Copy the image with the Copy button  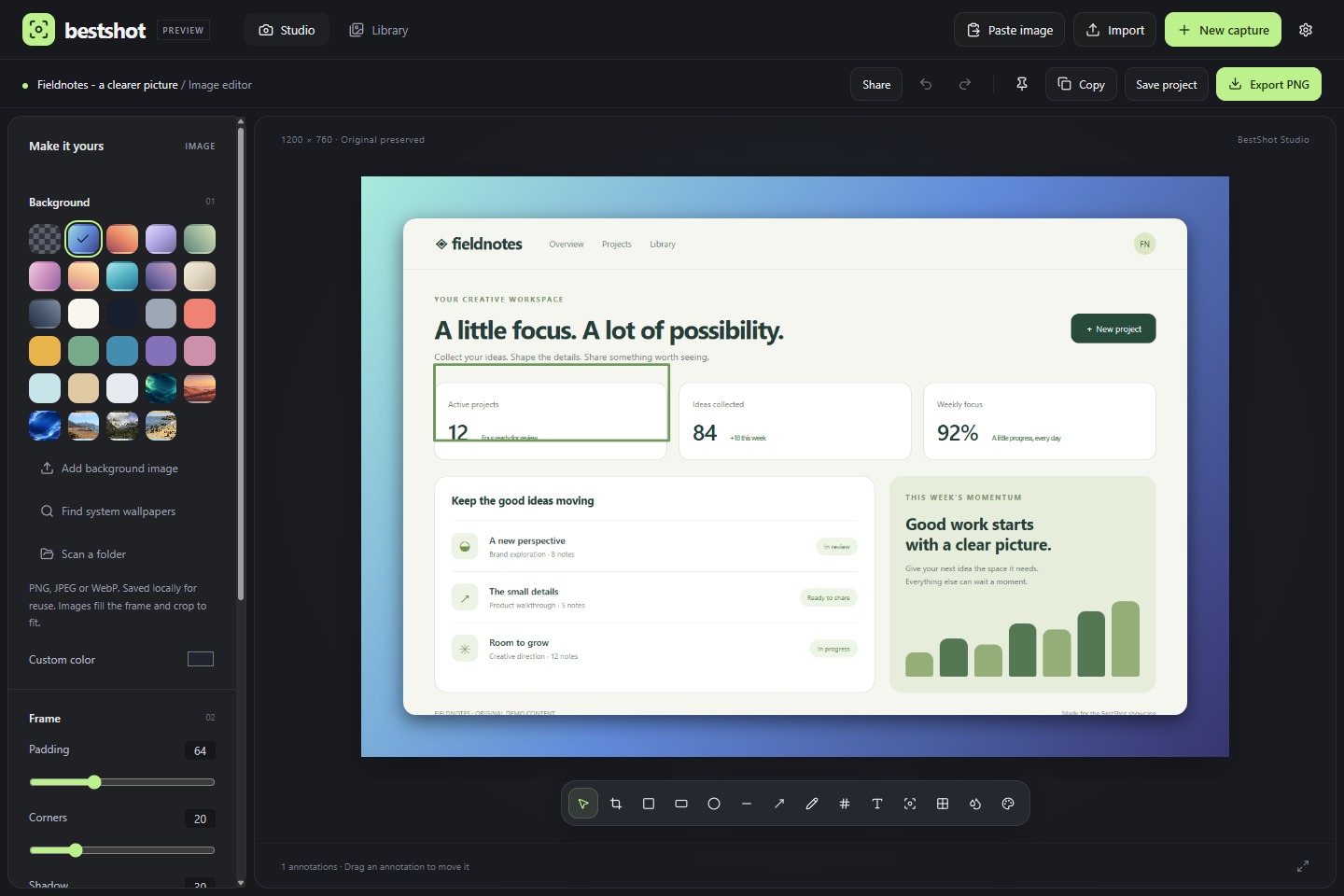(1081, 84)
